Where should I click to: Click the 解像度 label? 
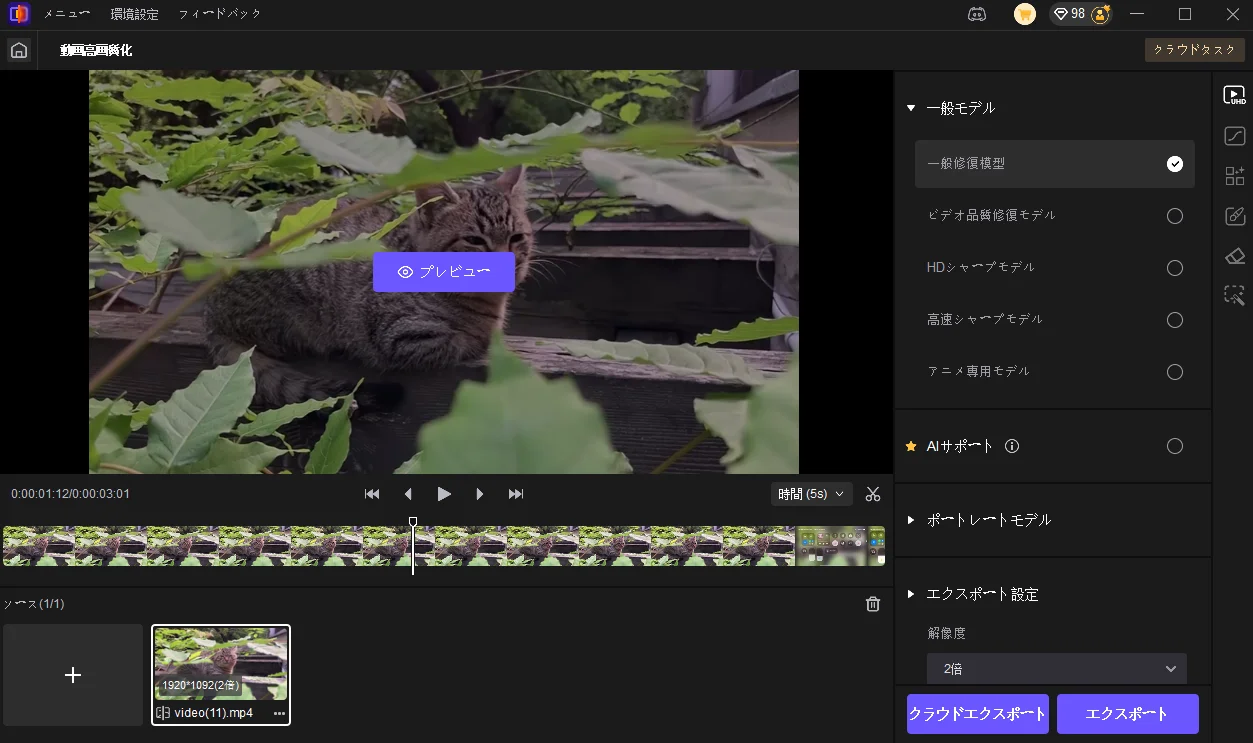[946, 633]
